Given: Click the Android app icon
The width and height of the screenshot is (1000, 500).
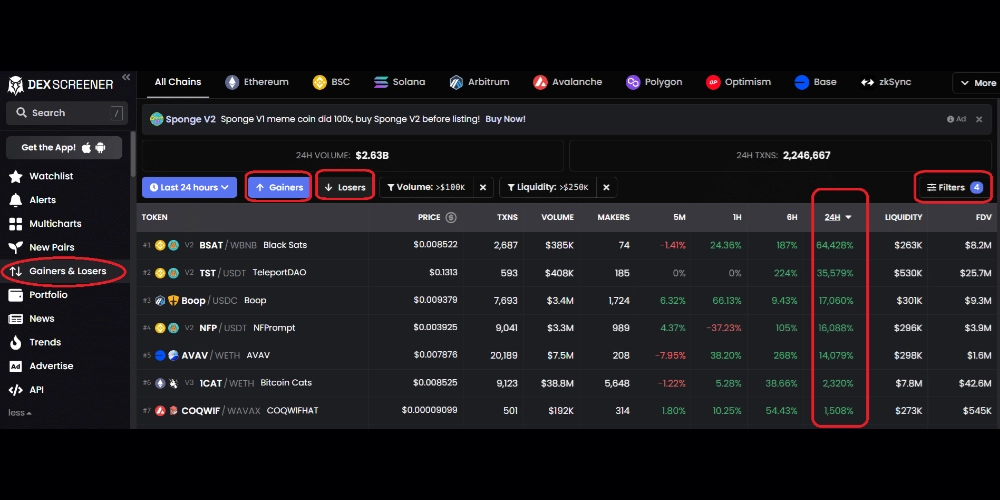Looking at the screenshot, I should click(100, 147).
